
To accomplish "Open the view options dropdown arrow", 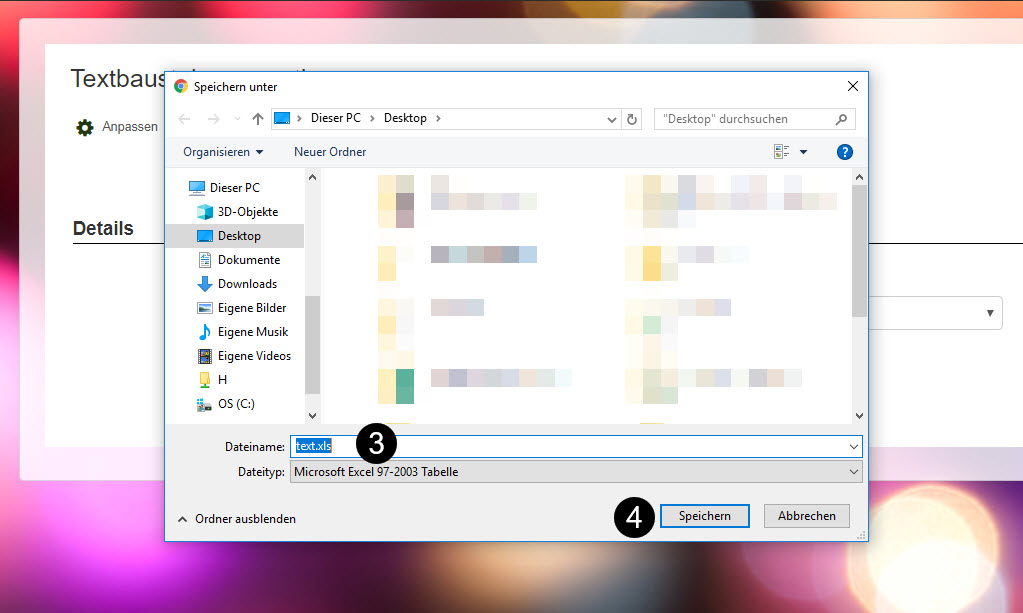I will point(803,152).
